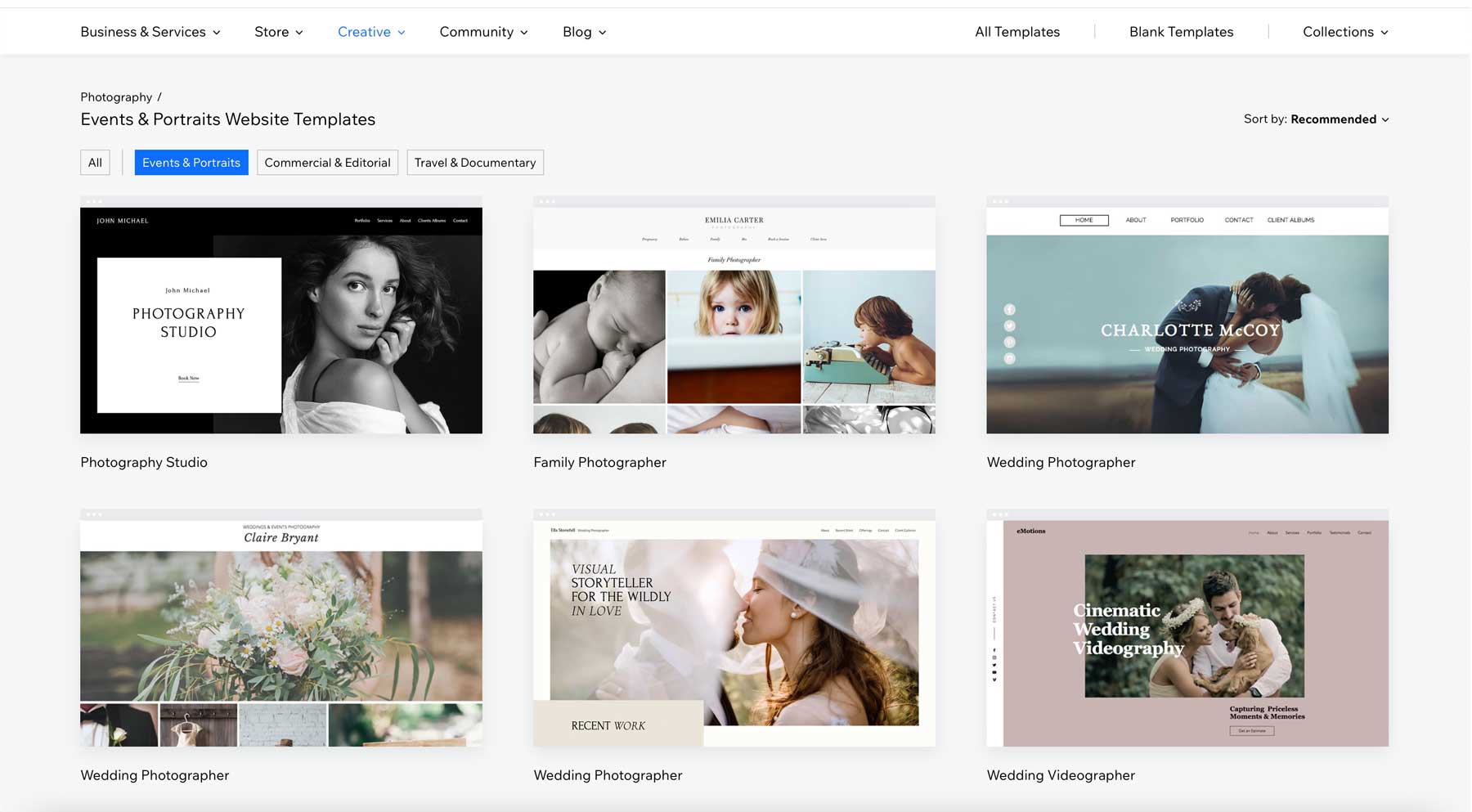Select the Pinterest icon in the Wedding Photographer preview

1010,342
